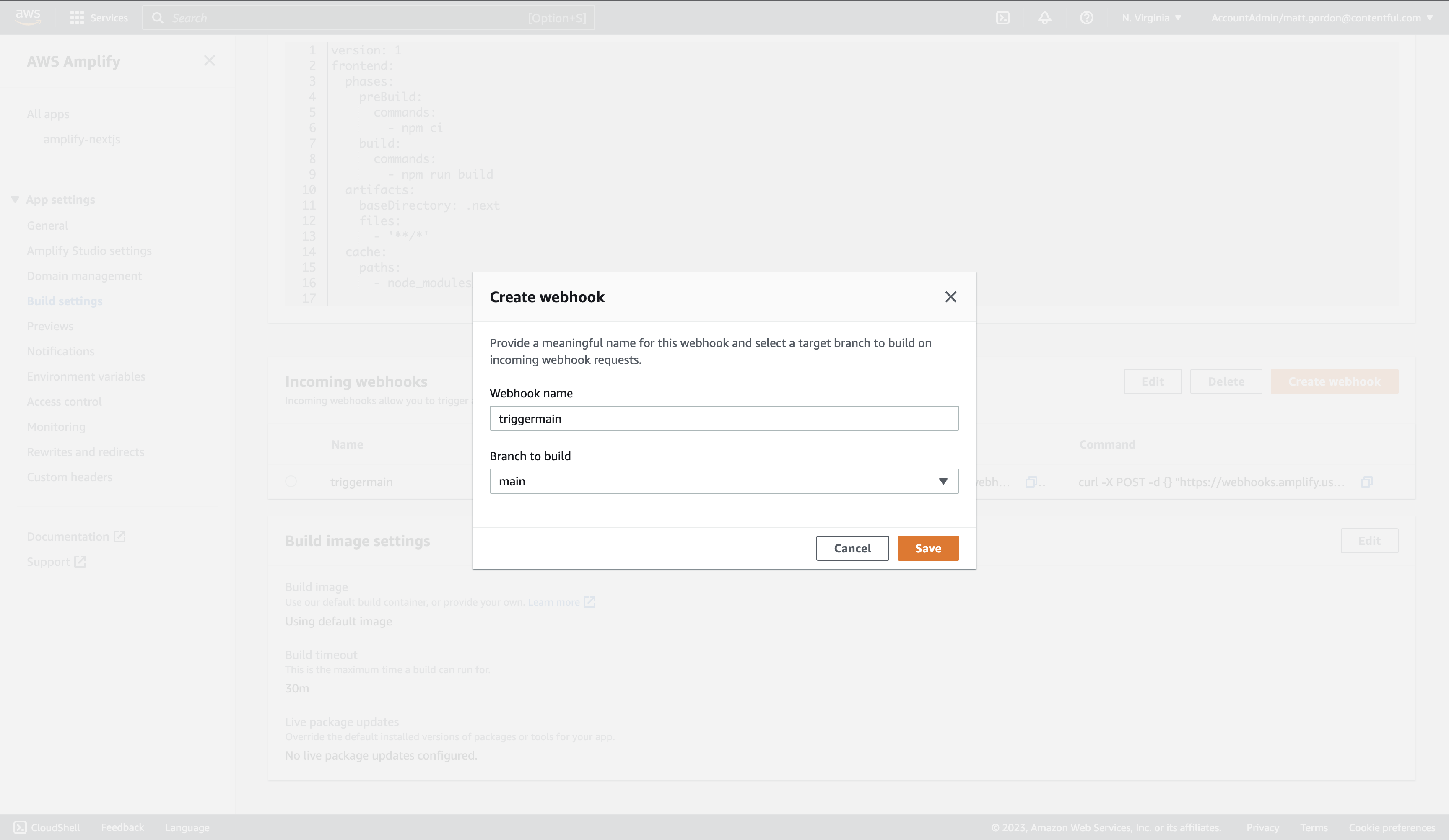Image resolution: width=1449 pixels, height=840 pixels.
Task: Click the notifications bell icon
Action: point(1044,17)
